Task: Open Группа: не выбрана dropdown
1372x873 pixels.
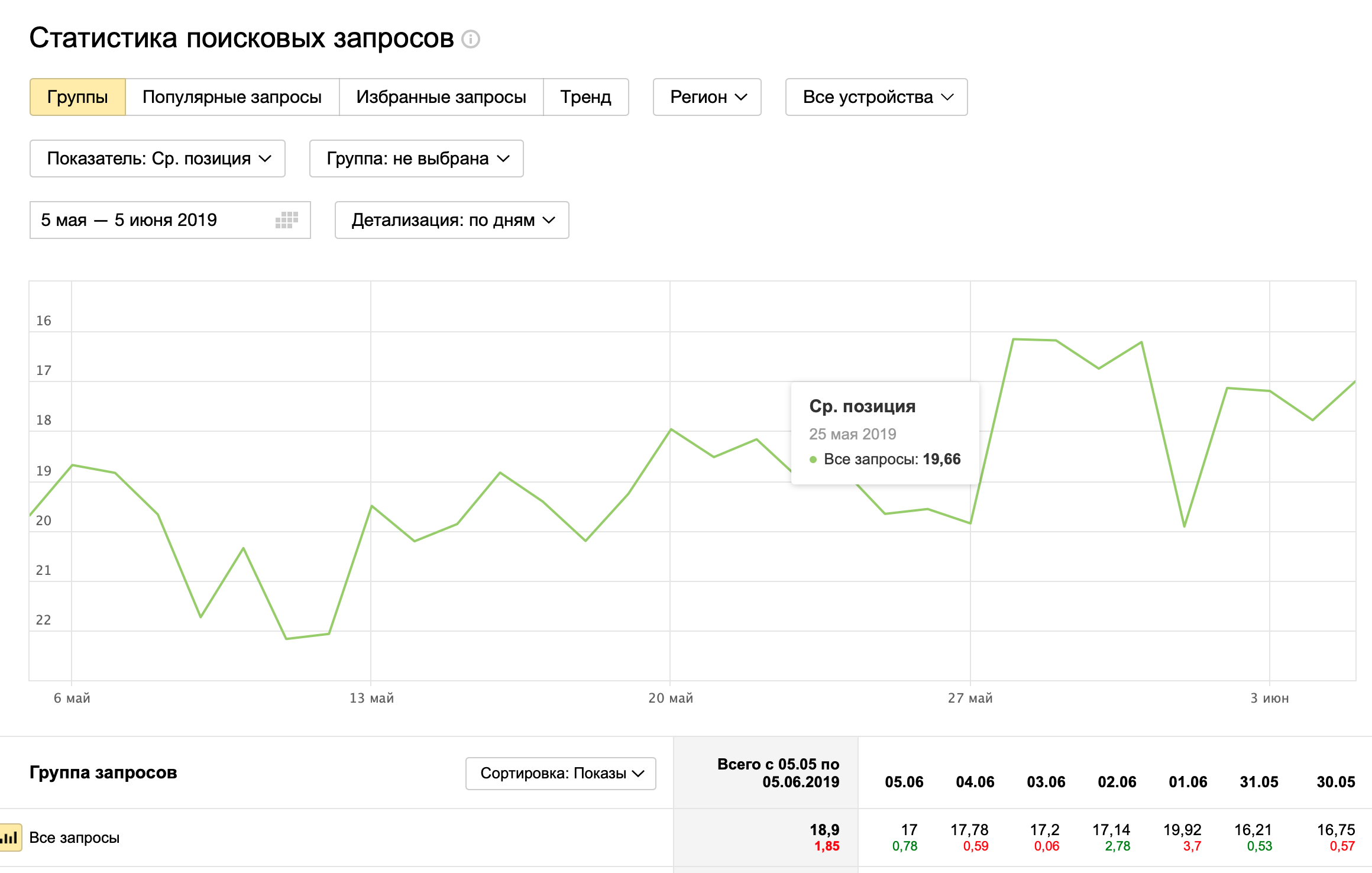Action: [x=416, y=159]
